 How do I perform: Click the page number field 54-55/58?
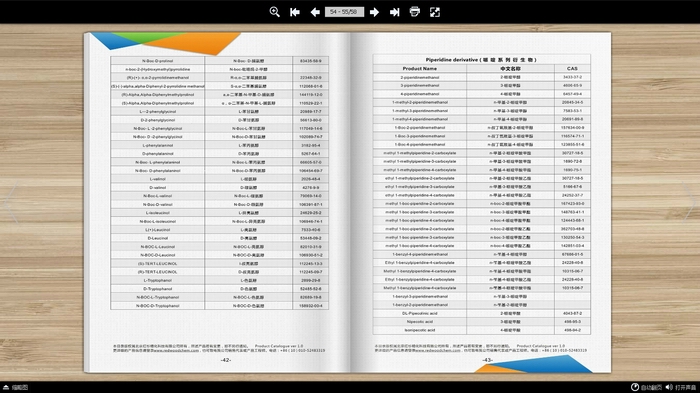344,12
